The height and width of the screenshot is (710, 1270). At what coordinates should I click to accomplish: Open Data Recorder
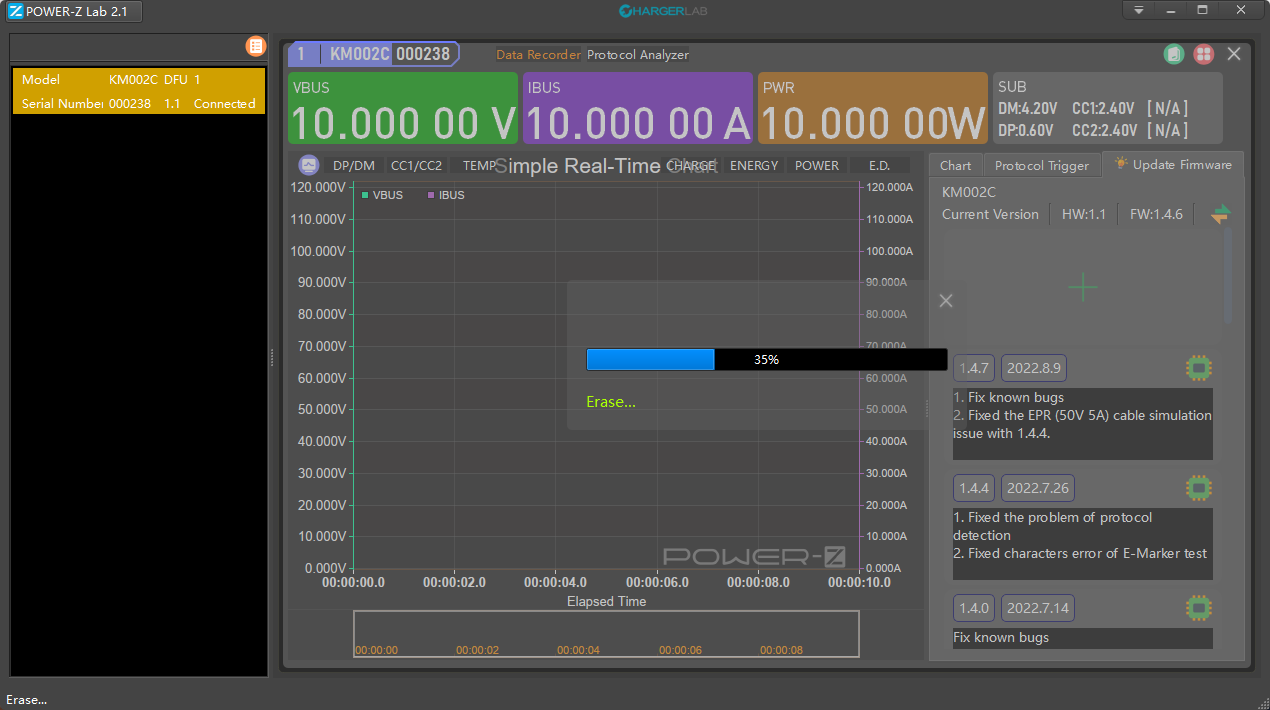[x=537, y=55]
